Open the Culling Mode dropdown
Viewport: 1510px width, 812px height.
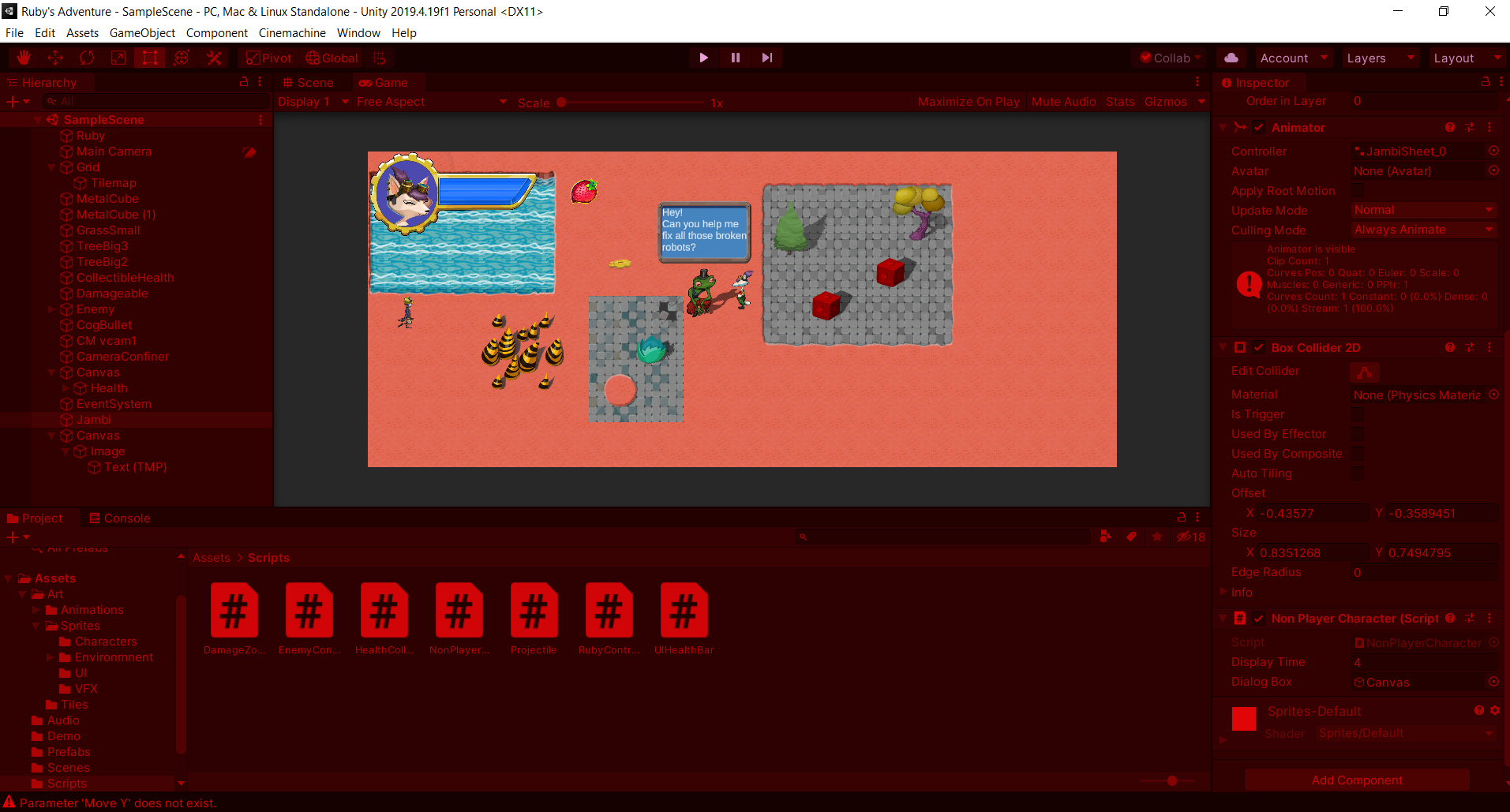1424,230
